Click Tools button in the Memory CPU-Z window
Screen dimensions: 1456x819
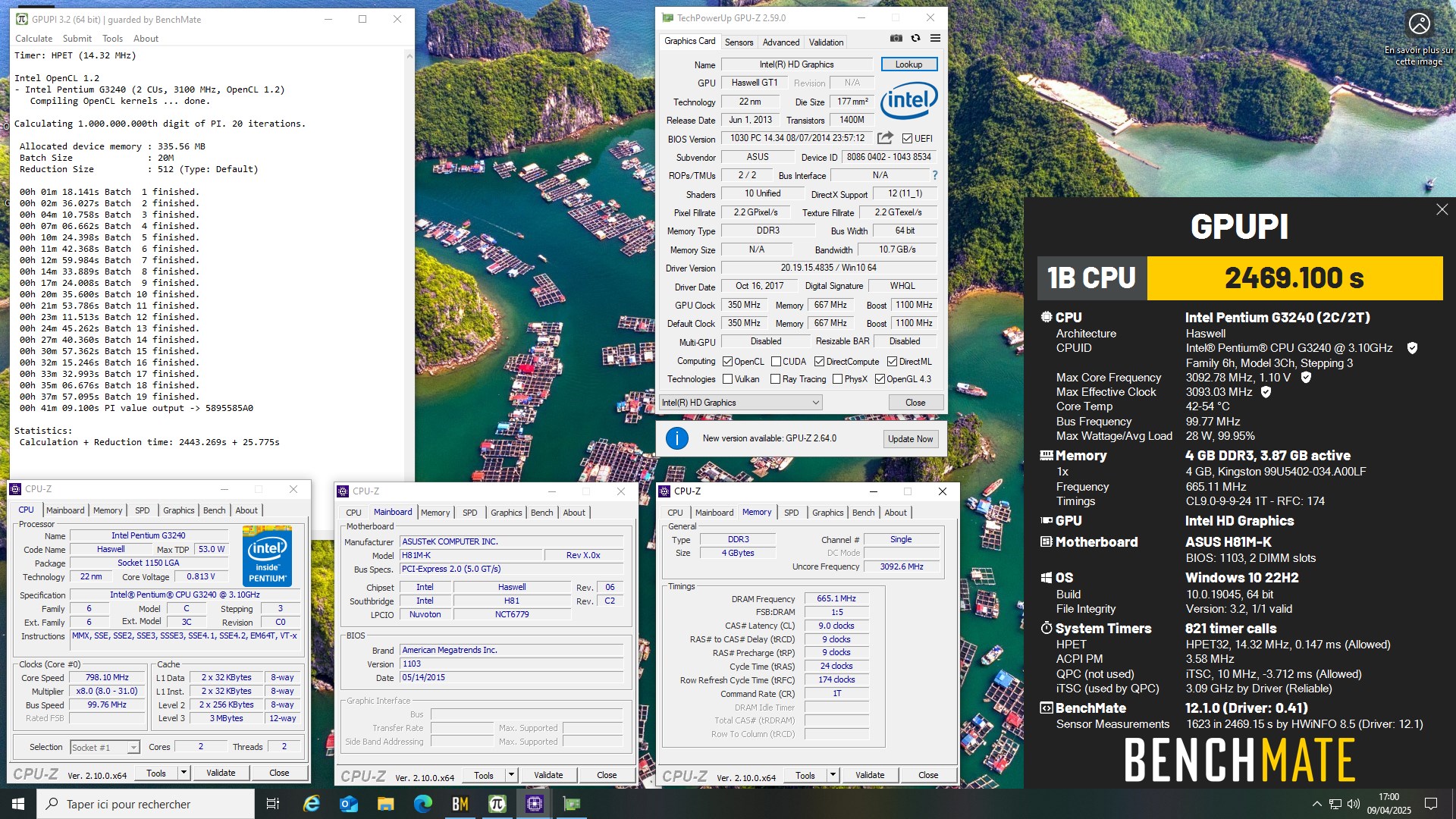coord(805,775)
